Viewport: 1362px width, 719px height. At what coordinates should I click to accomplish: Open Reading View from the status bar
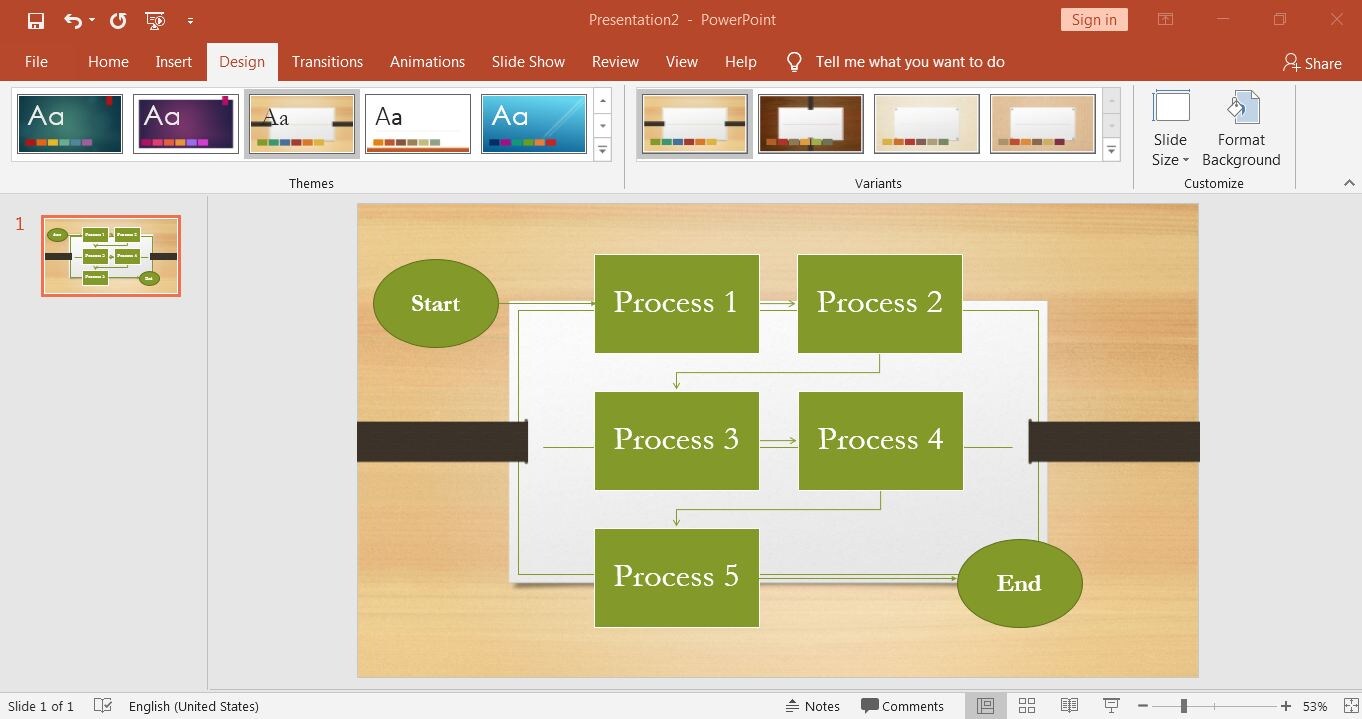(x=1069, y=706)
